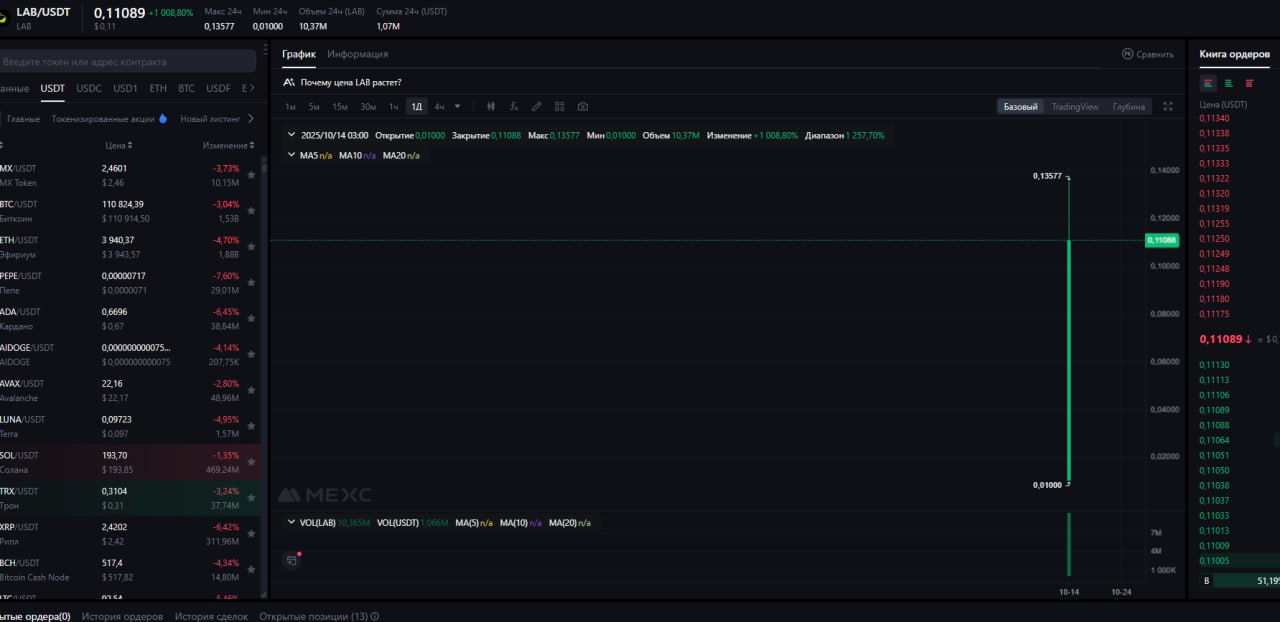The width and height of the screenshot is (1280, 622).
Task: Collapse the OHLC data legend chevron
Action: point(291,135)
